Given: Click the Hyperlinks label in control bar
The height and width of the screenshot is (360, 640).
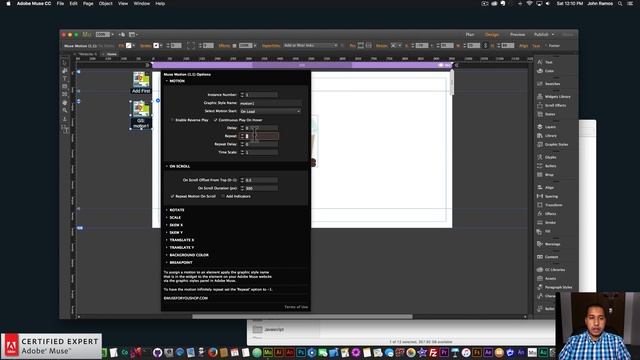Looking at the screenshot, I should tap(271, 46).
